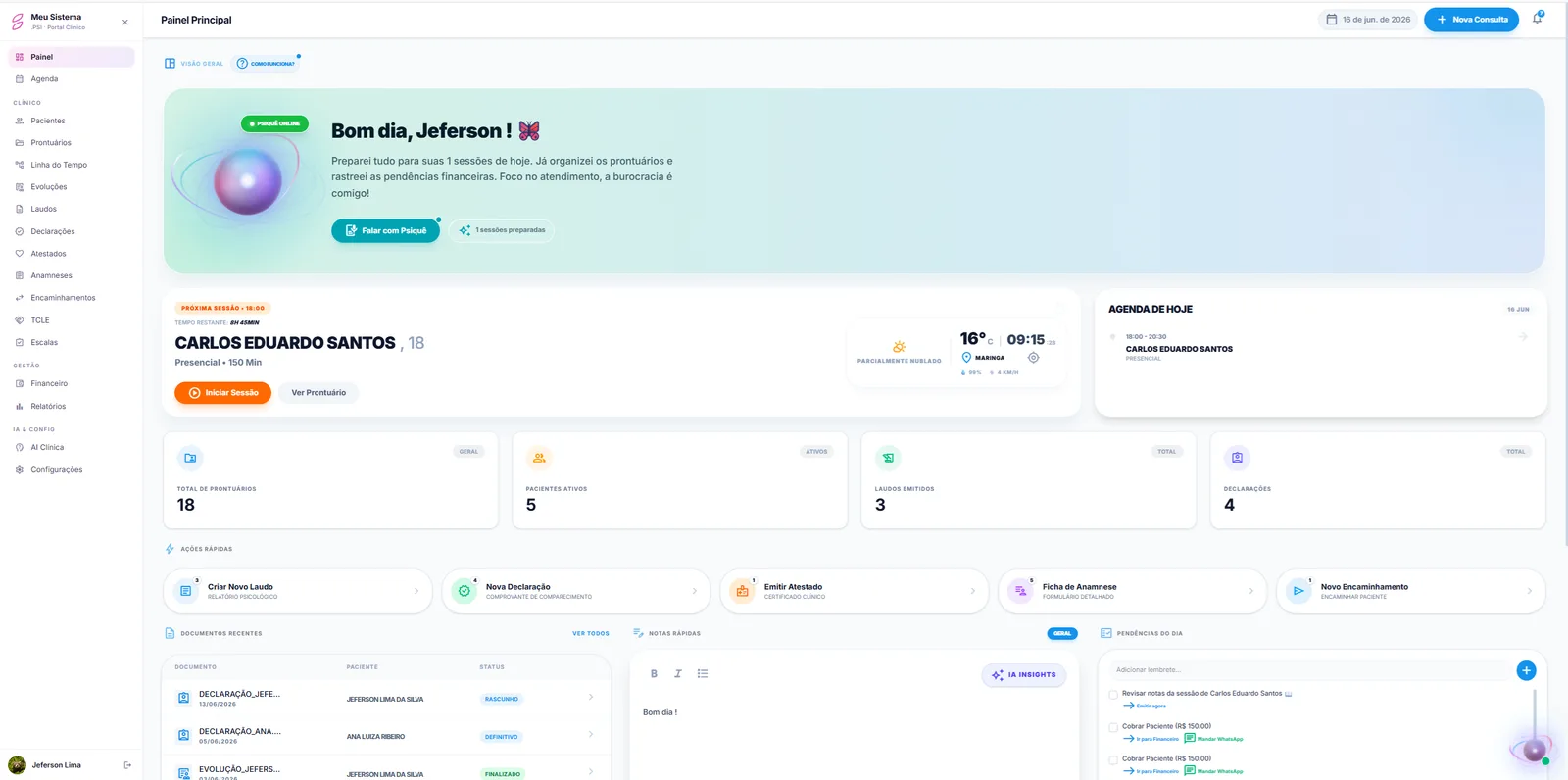Image resolution: width=1568 pixels, height=780 pixels.
Task: Open Configurações in the sidebar
Action: 72,469
